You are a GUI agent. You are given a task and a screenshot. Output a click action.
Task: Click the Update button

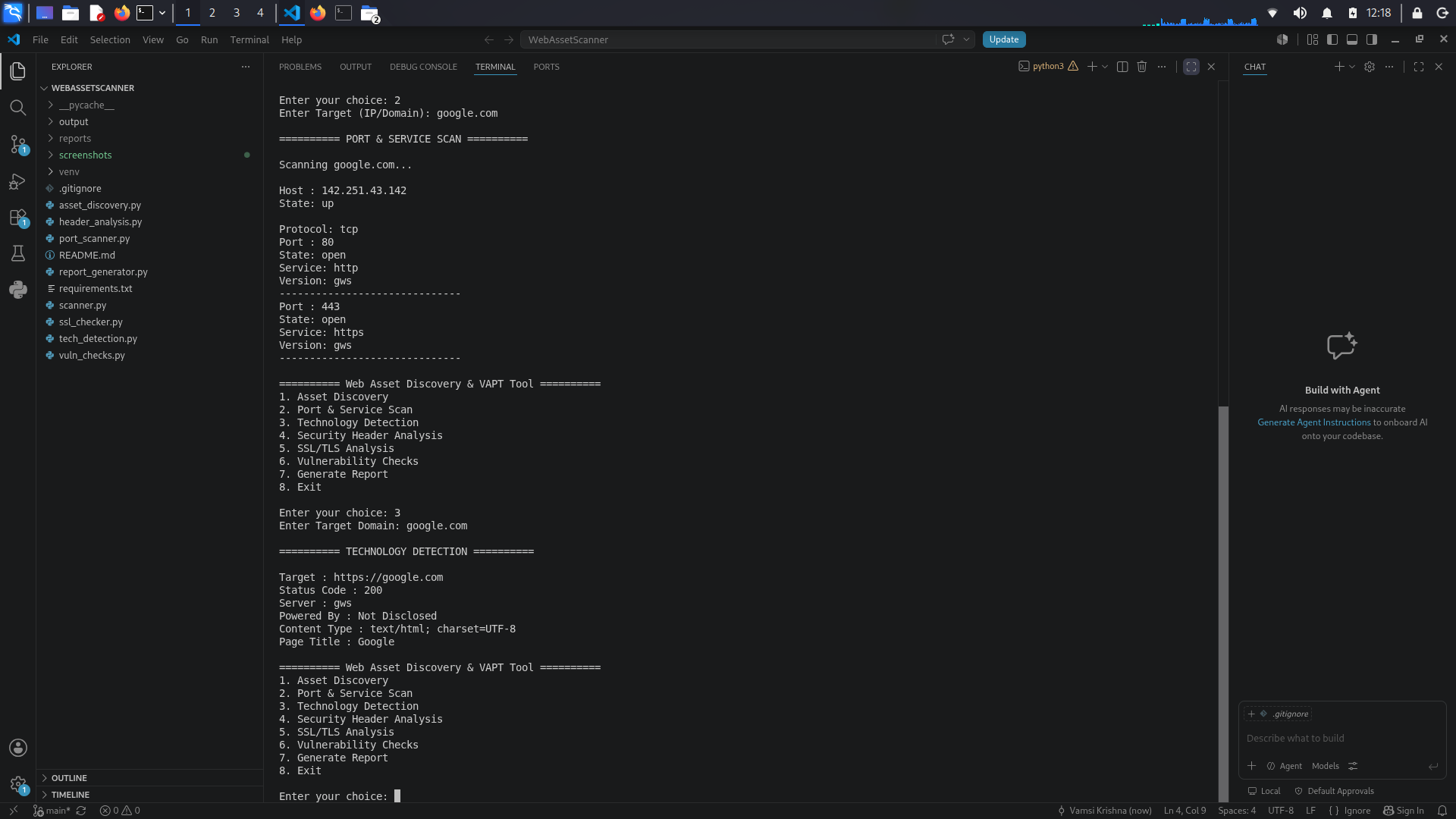click(1004, 39)
